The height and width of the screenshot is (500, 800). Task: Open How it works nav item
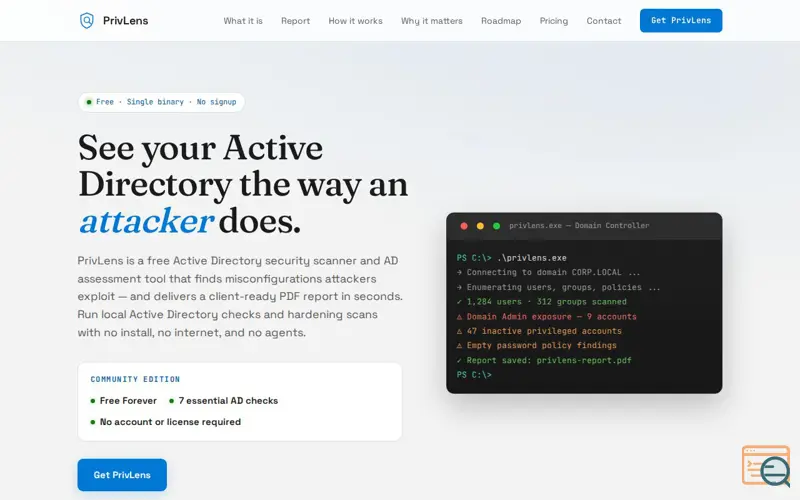click(x=356, y=21)
